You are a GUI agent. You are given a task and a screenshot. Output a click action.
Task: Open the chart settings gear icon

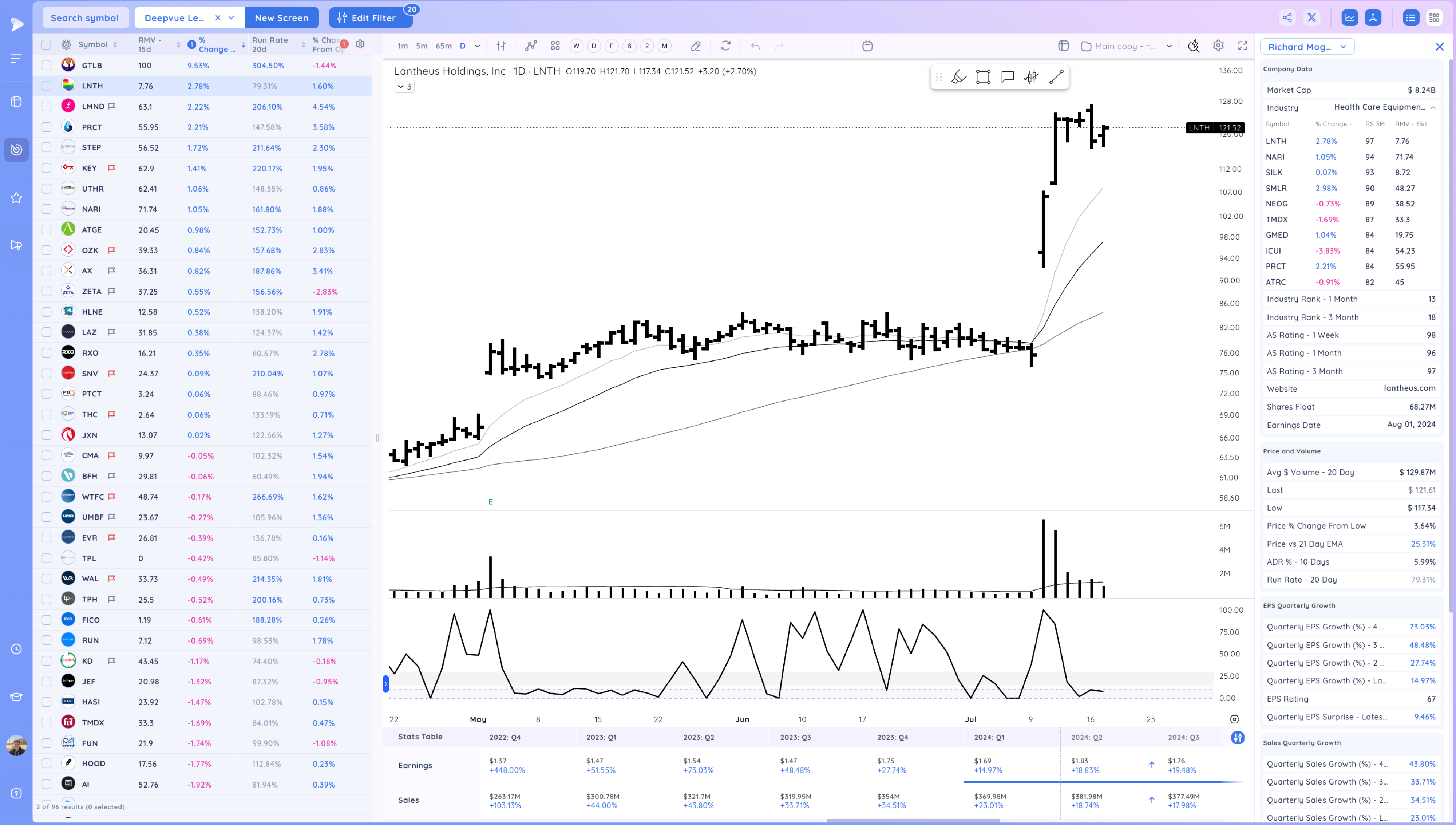click(x=1218, y=46)
